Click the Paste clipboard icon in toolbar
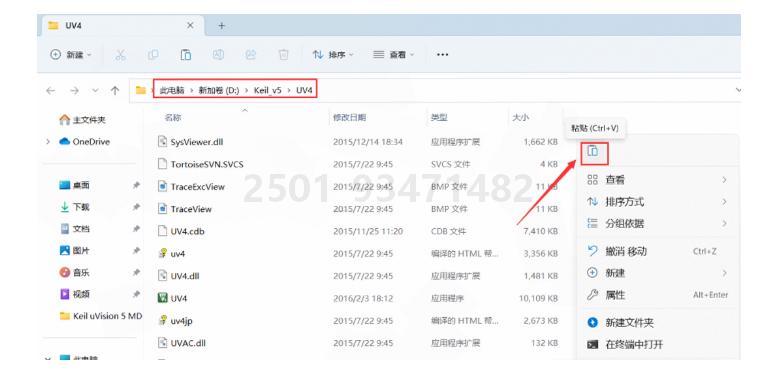Screen dimensions: 779x374 [186, 55]
